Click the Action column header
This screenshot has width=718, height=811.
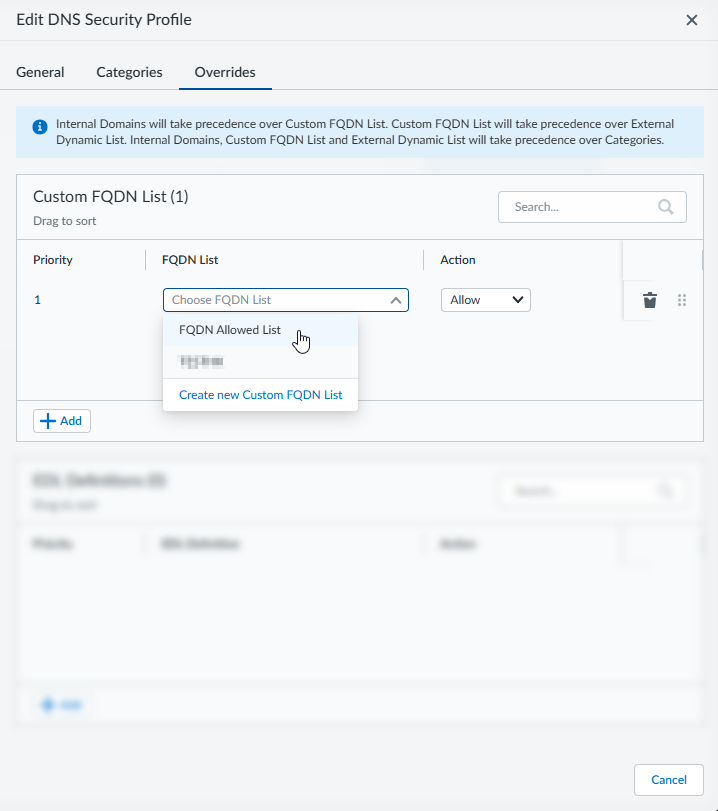click(458, 260)
